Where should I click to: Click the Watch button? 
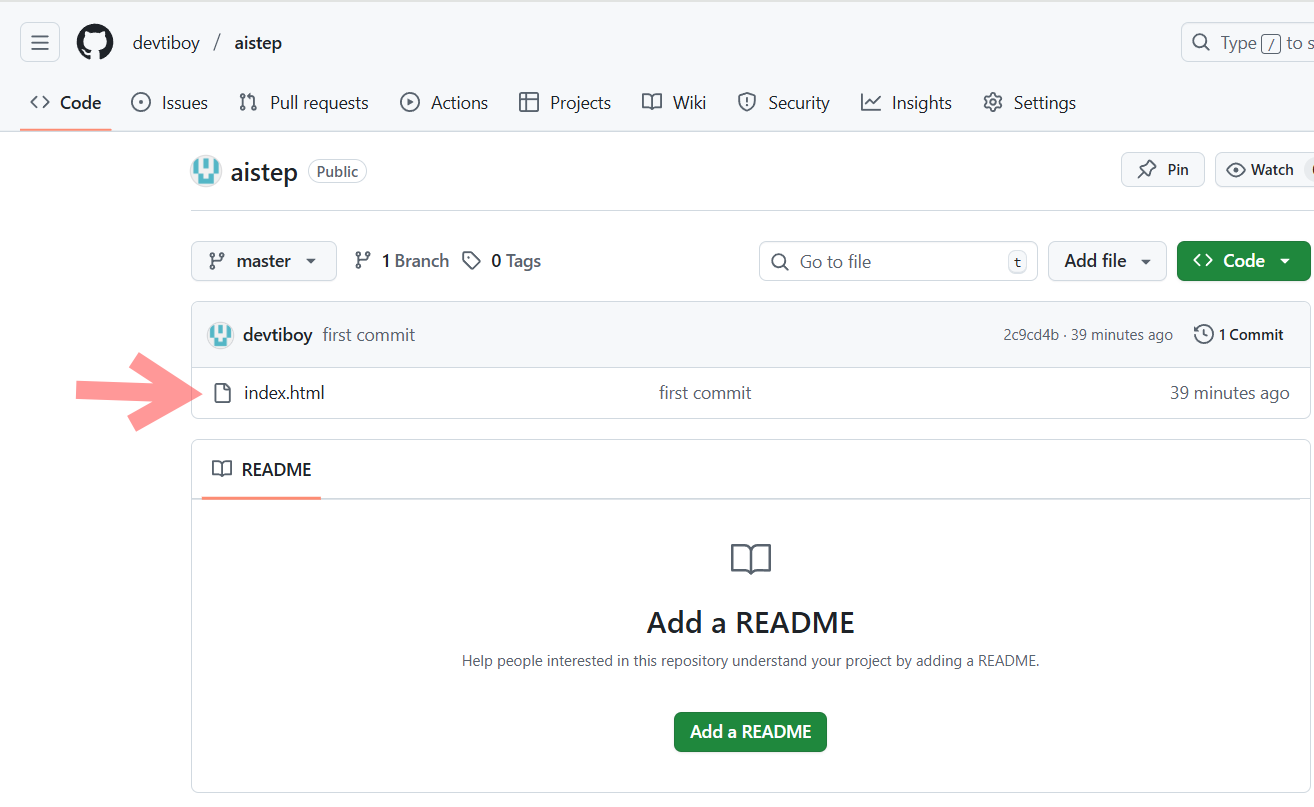1264,170
